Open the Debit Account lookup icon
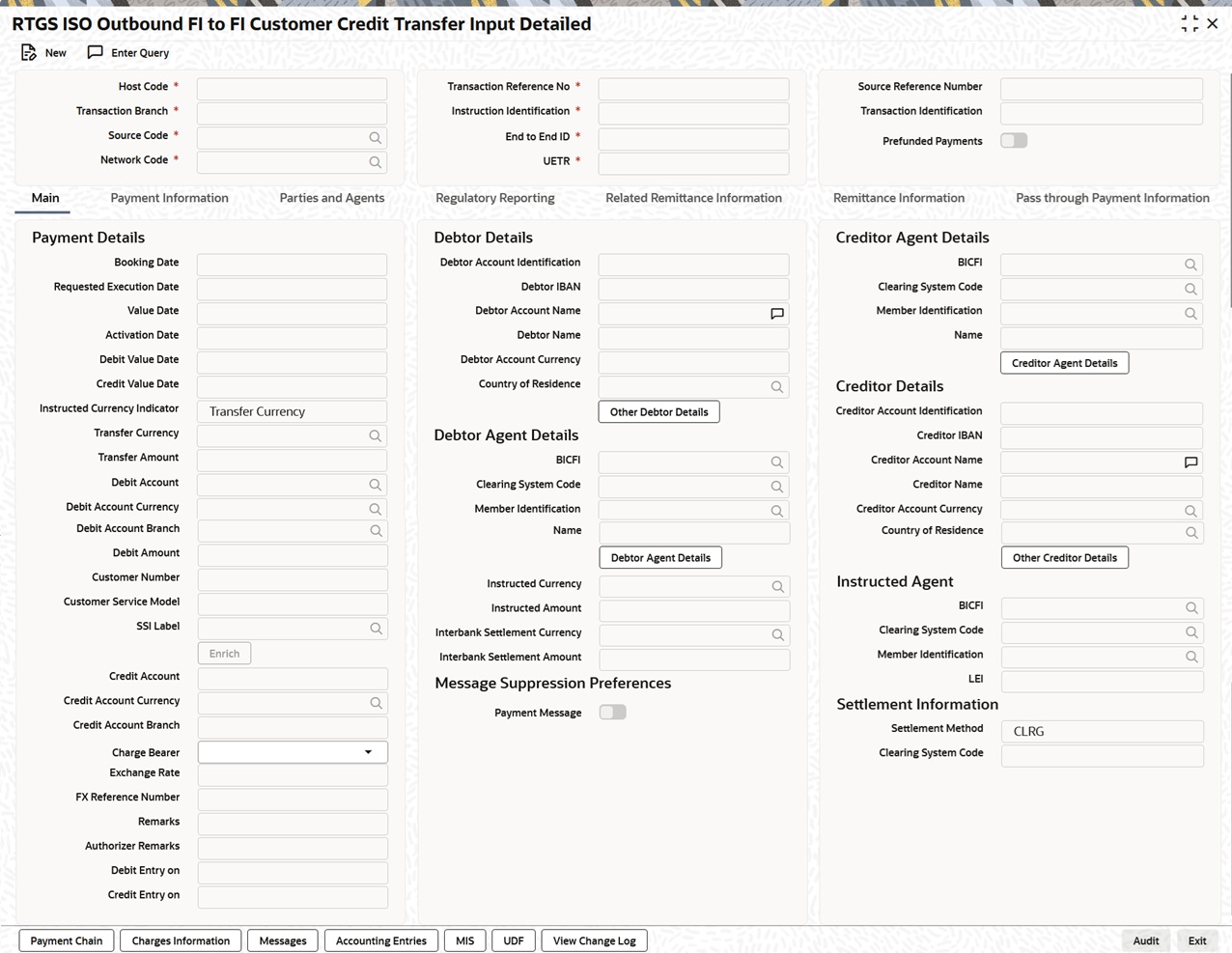This screenshot has height=953, width=1232. click(x=376, y=485)
